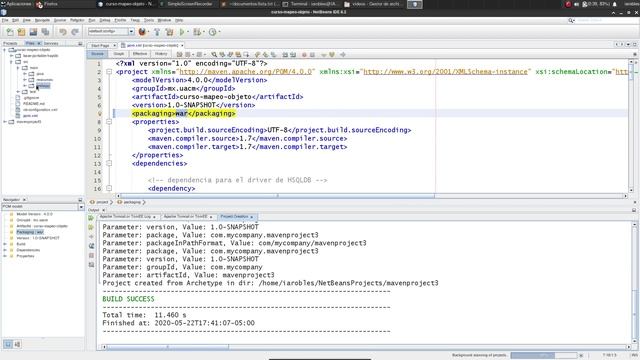Click the Clean and Build icon
The image size is (640, 360).
tap(169, 32)
